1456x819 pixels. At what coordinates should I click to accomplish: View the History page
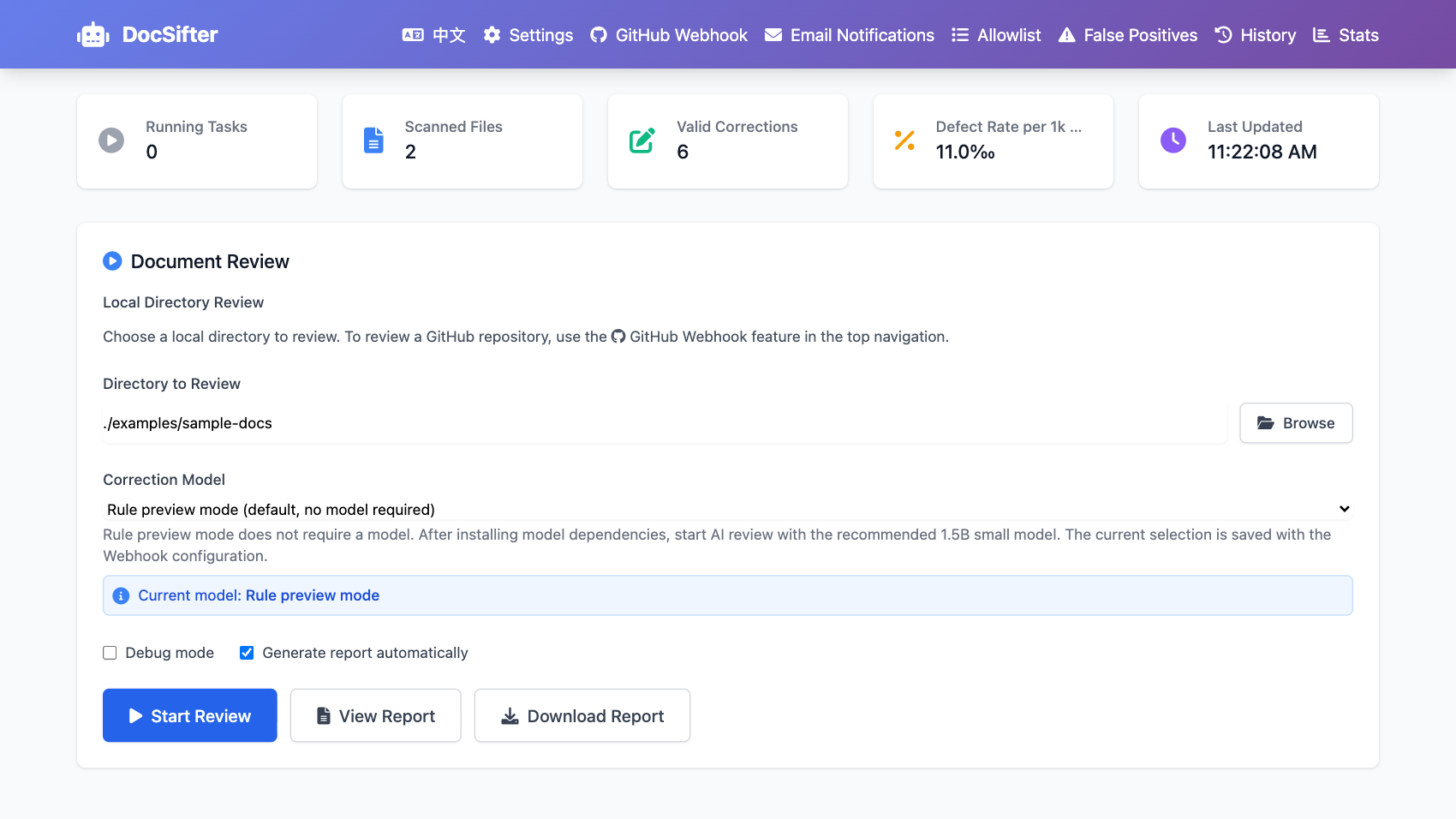click(x=1256, y=35)
